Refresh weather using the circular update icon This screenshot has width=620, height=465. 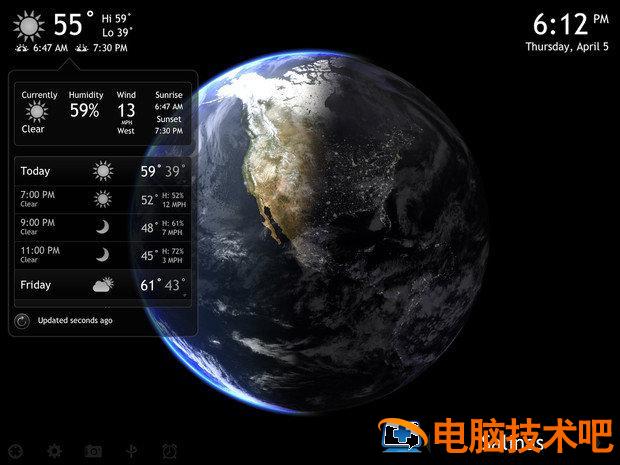[22, 321]
